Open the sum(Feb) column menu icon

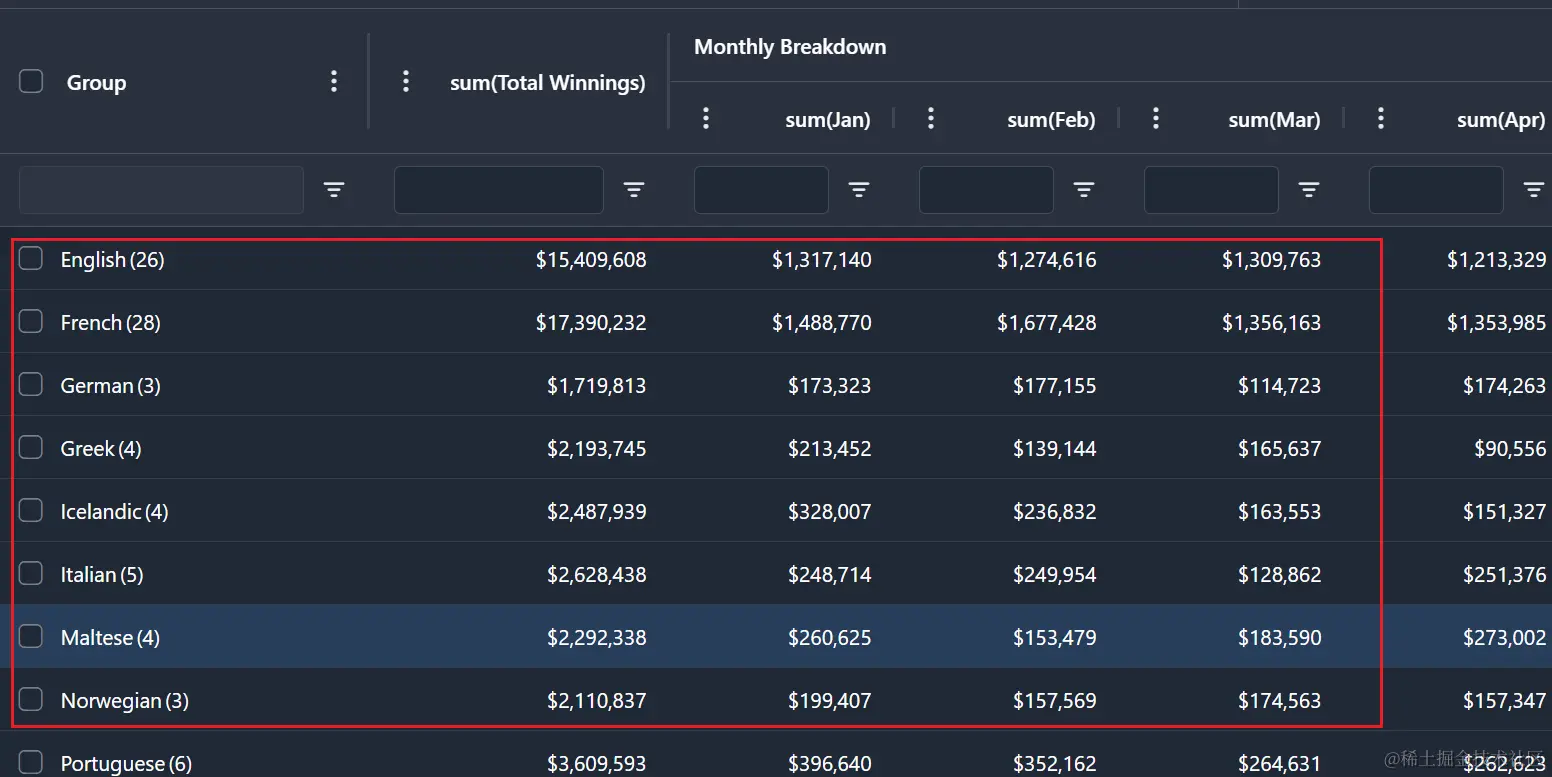pyautogui.click(x=931, y=119)
